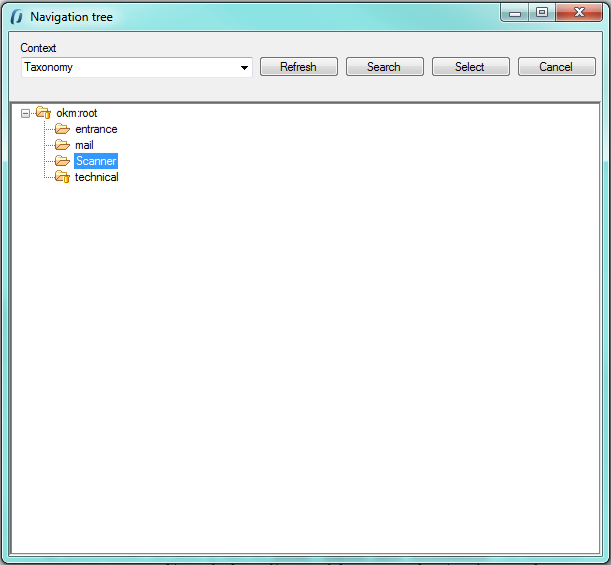Select the highlighted Scanner label
The width and height of the screenshot is (611, 565).
[96, 161]
